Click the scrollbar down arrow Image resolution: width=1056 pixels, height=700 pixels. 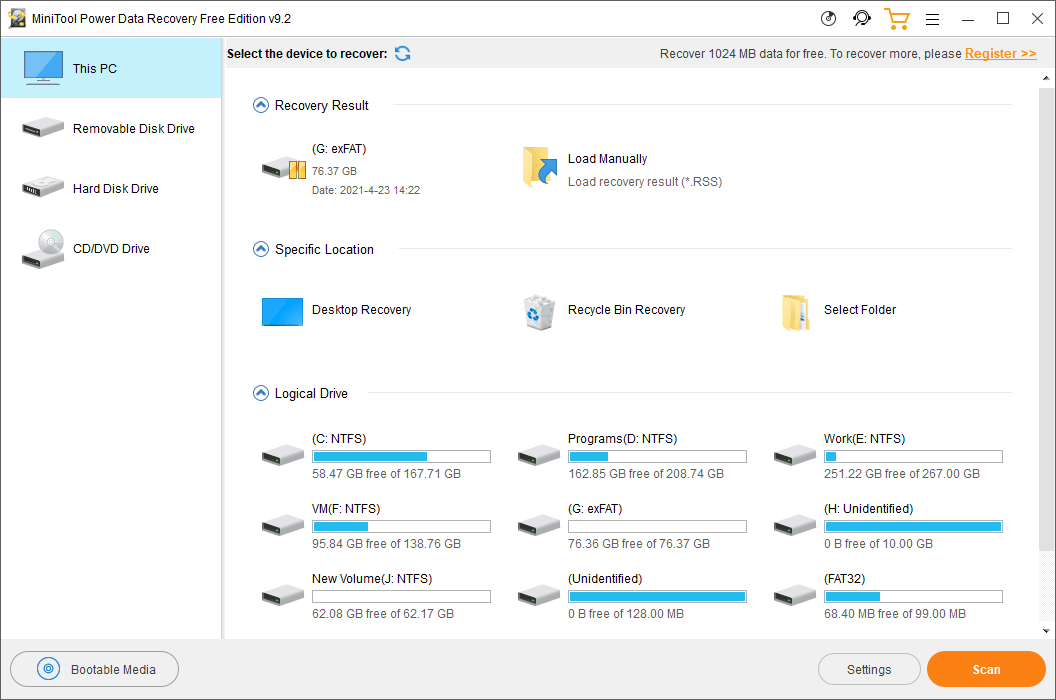pyautogui.click(x=1046, y=631)
